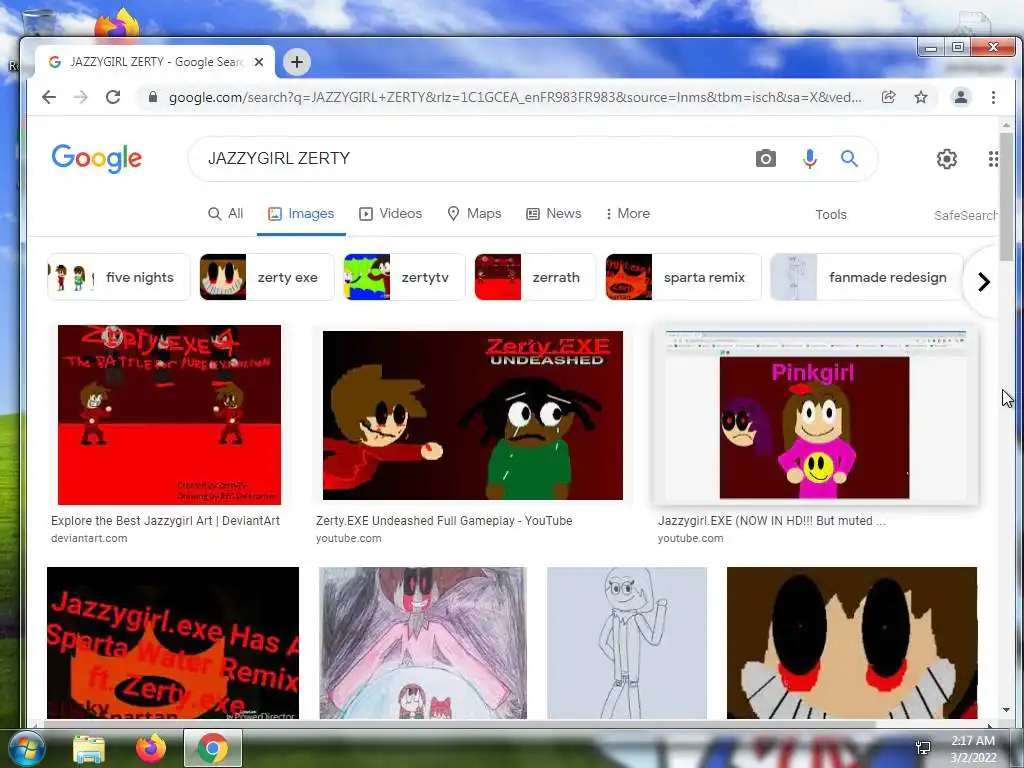Screen dimensions: 1024x768
Task: Click the address bar URL
Action: tap(515, 97)
